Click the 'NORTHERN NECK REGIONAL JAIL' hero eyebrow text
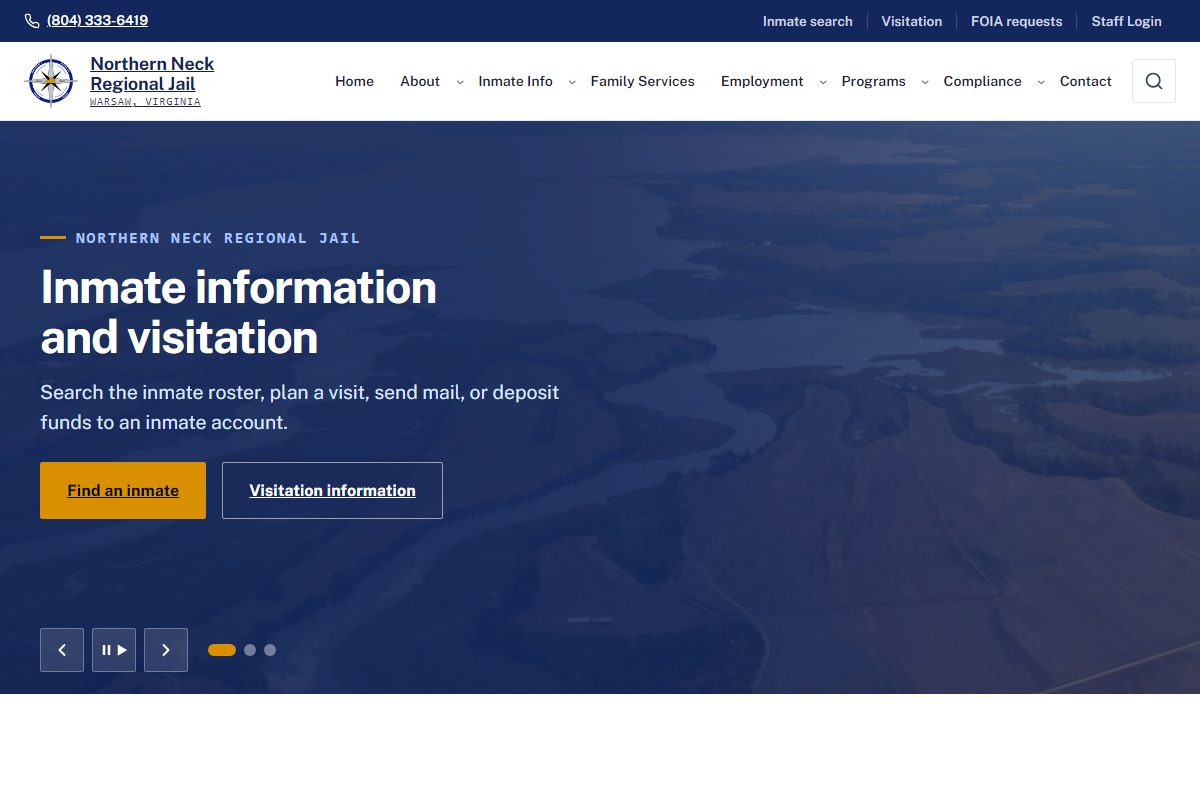The height and width of the screenshot is (800, 1200). (x=218, y=238)
